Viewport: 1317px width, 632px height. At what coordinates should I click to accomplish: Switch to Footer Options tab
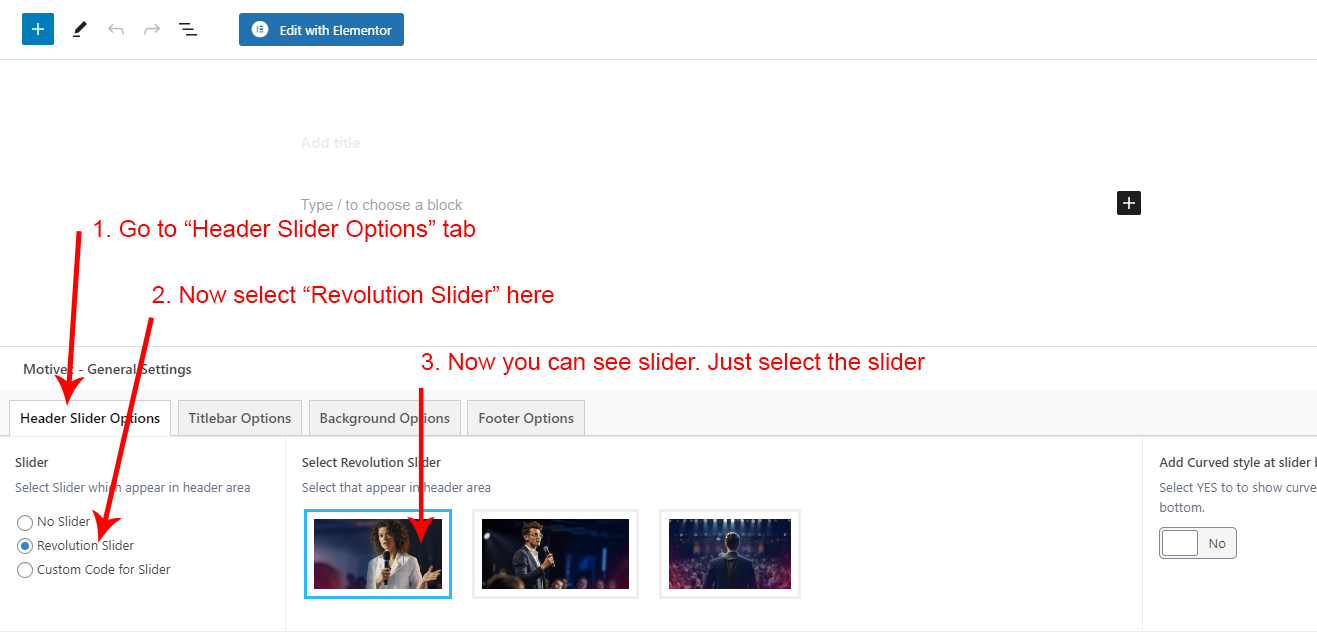pyautogui.click(x=526, y=418)
